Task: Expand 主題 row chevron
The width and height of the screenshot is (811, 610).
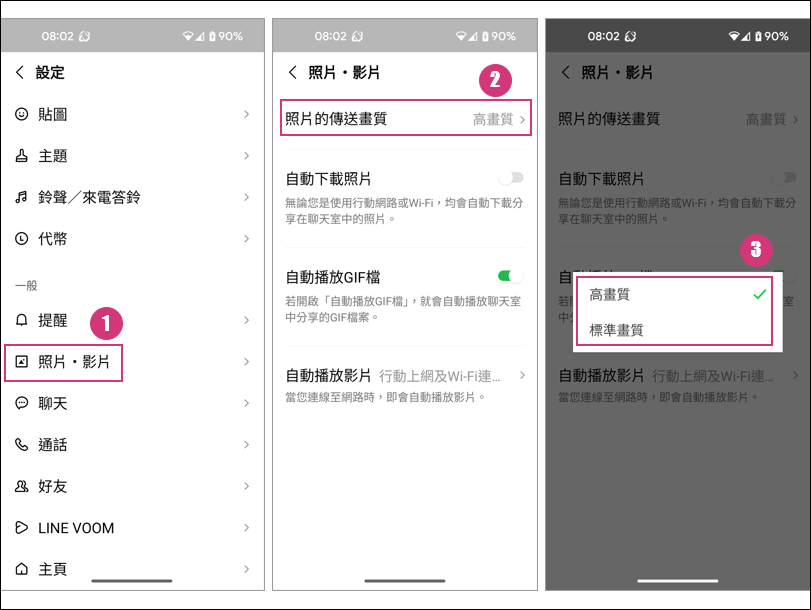Action: pyautogui.click(x=247, y=155)
